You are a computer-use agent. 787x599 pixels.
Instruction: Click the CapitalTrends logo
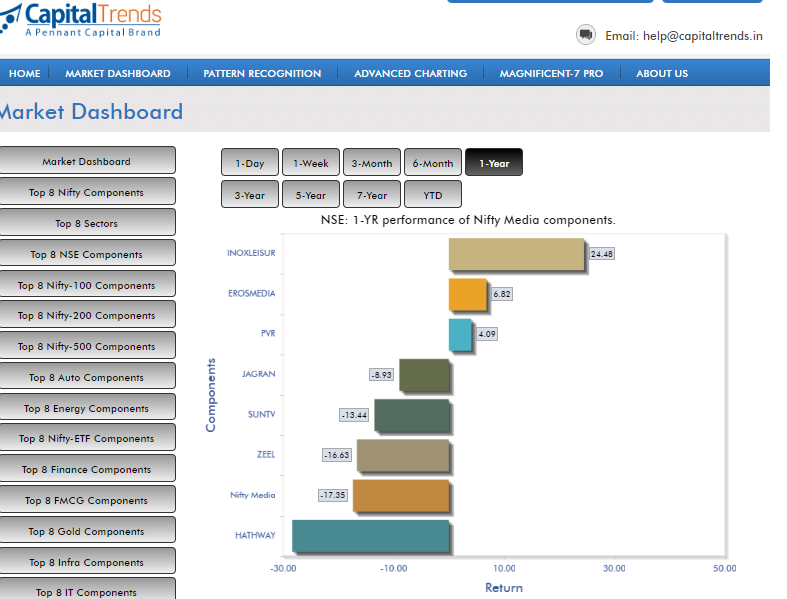[x=81, y=20]
